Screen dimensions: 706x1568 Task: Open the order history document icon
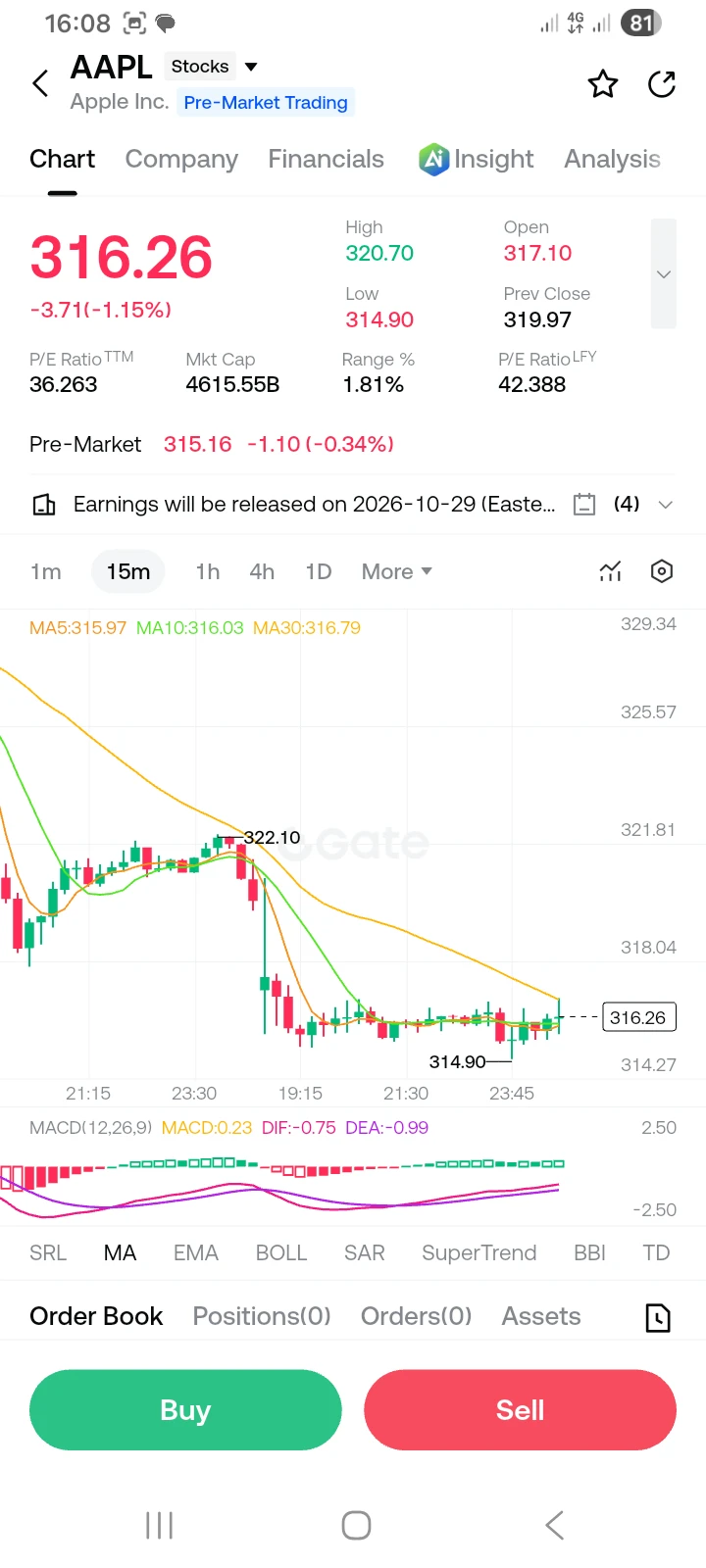(659, 1318)
